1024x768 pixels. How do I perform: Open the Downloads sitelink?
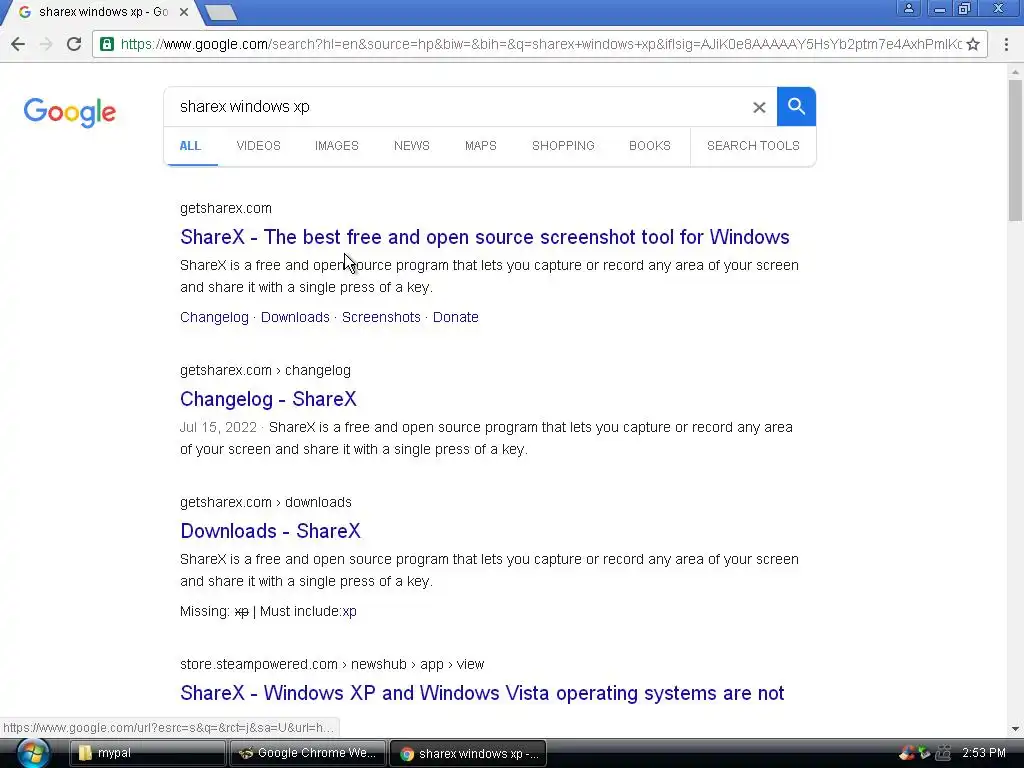(295, 317)
